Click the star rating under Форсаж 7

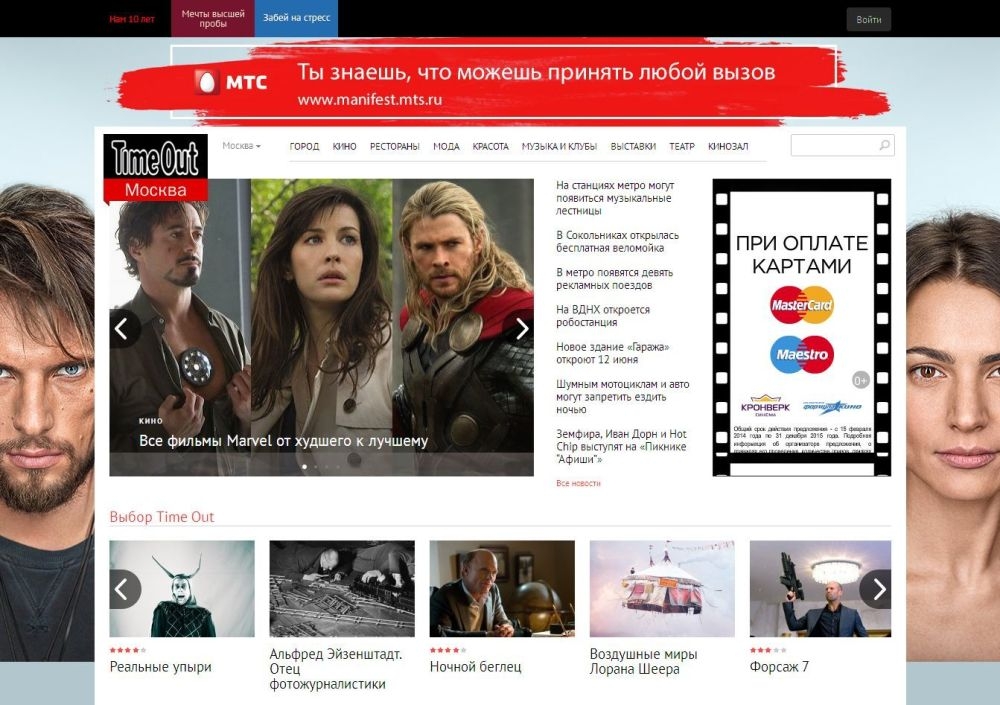point(768,650)
